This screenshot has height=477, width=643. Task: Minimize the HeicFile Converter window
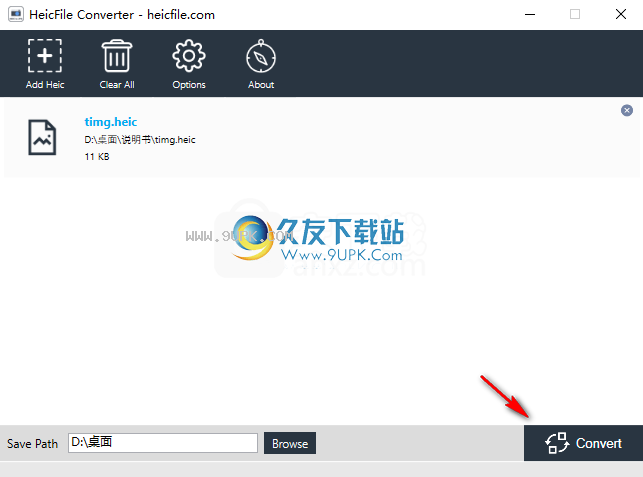[x=530, y=14]
